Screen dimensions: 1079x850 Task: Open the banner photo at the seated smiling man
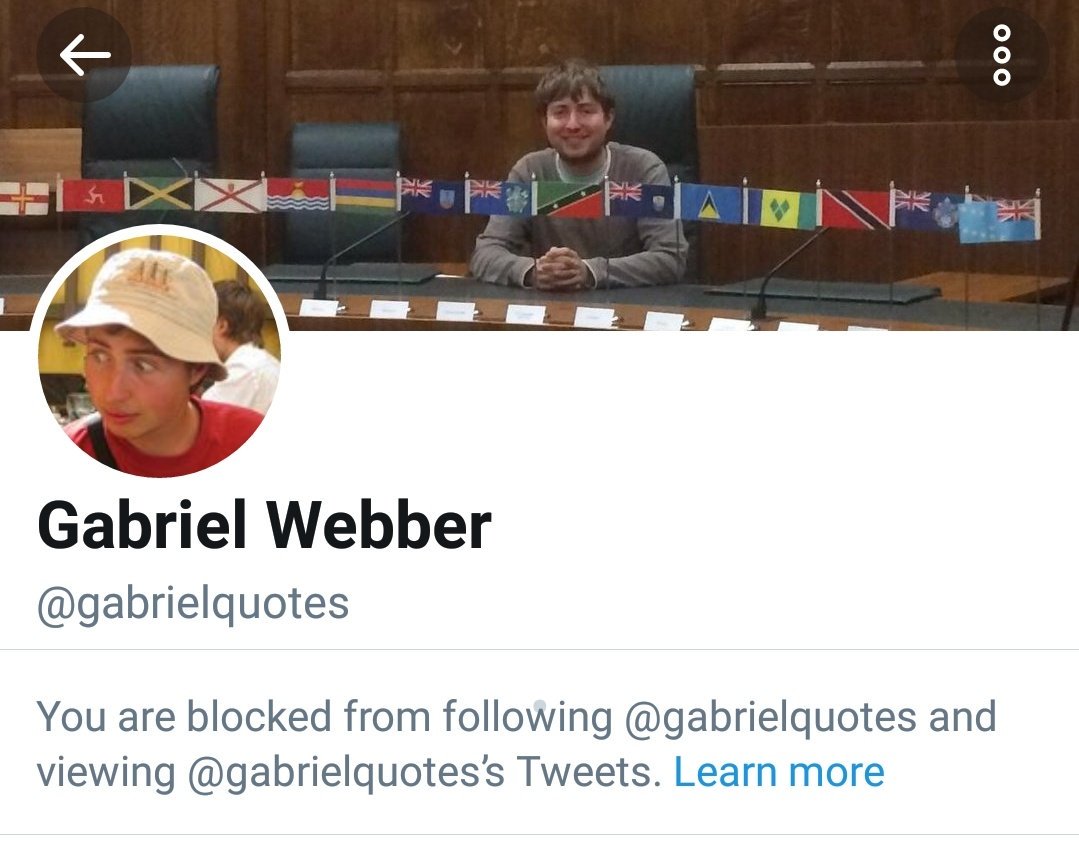point(576,176)
